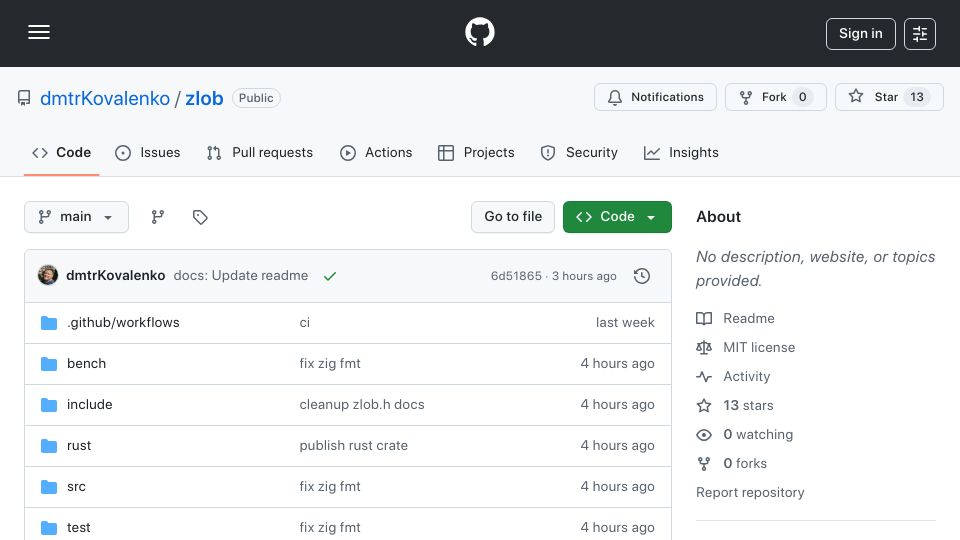The width and height of the screenshot is (960, 540).
Task: Open the Pull requests tab
Action: pyautogui.click(x=260, y=152)
